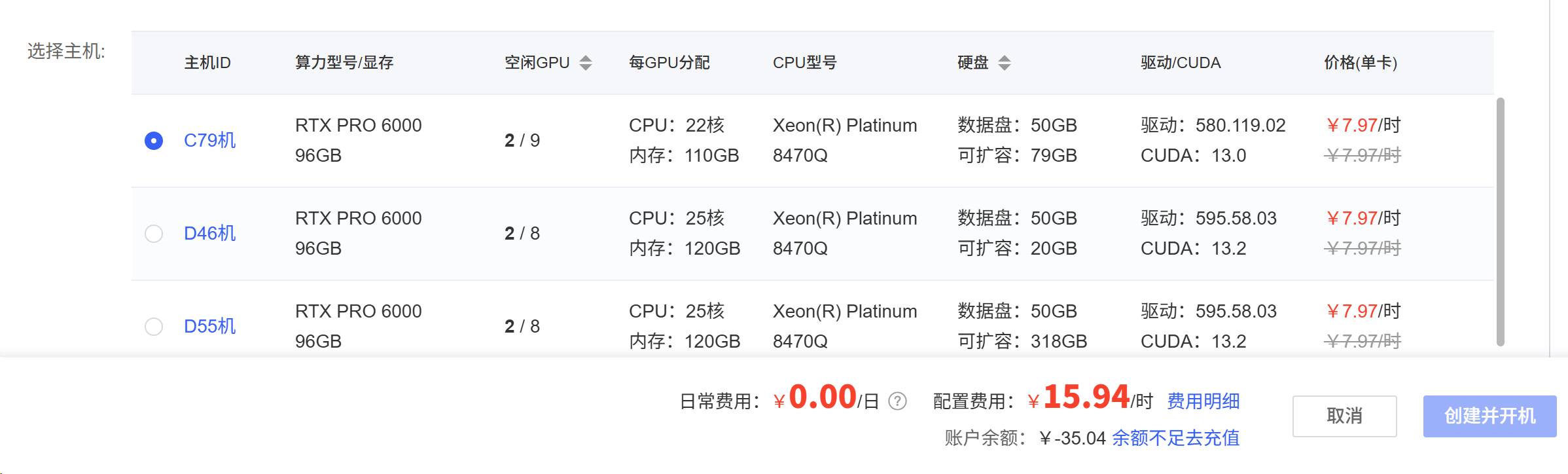Click the 15.94 configuration fee amount

click(x=1086, y=397)
